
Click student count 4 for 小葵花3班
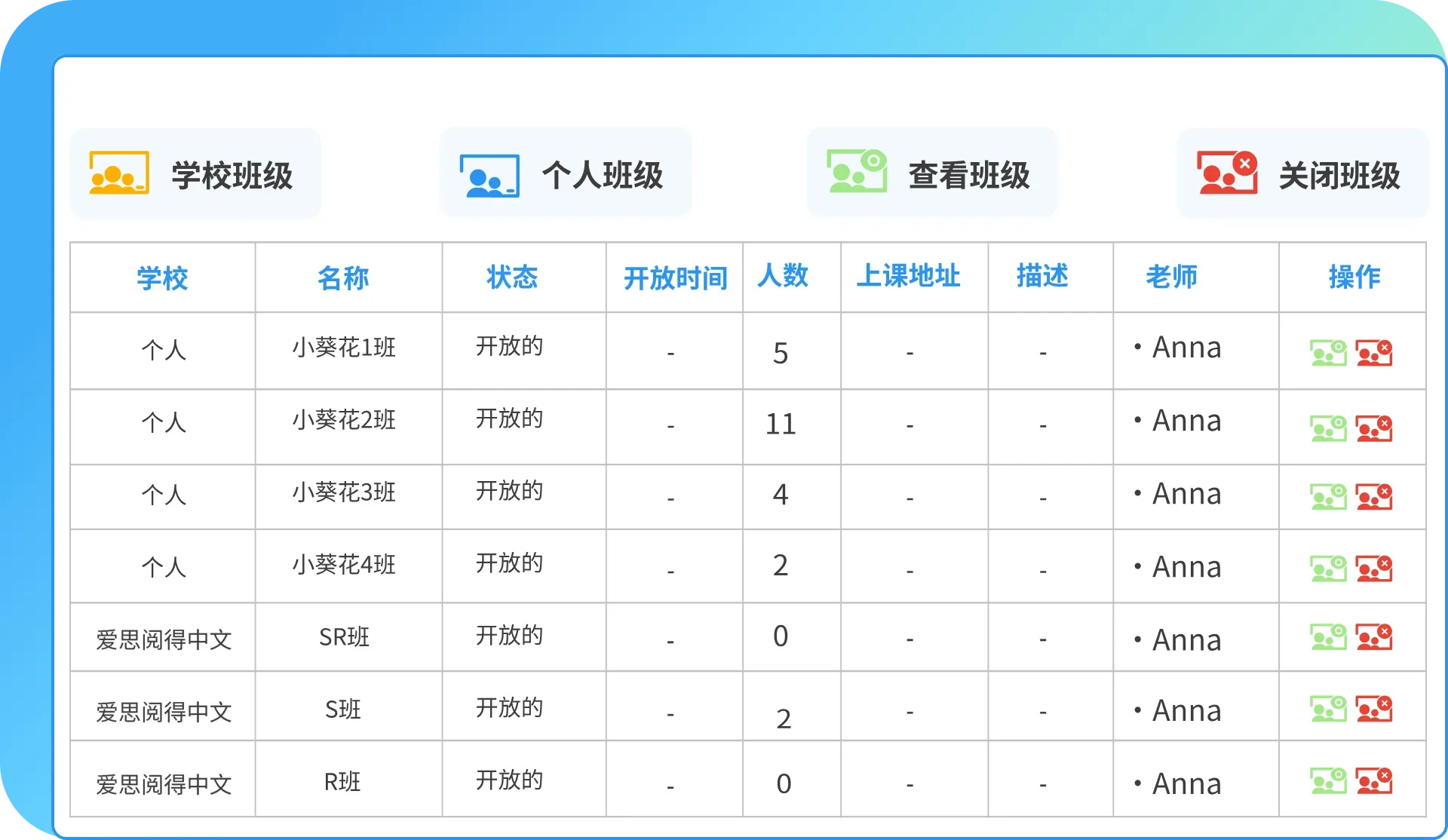[781, 495]
